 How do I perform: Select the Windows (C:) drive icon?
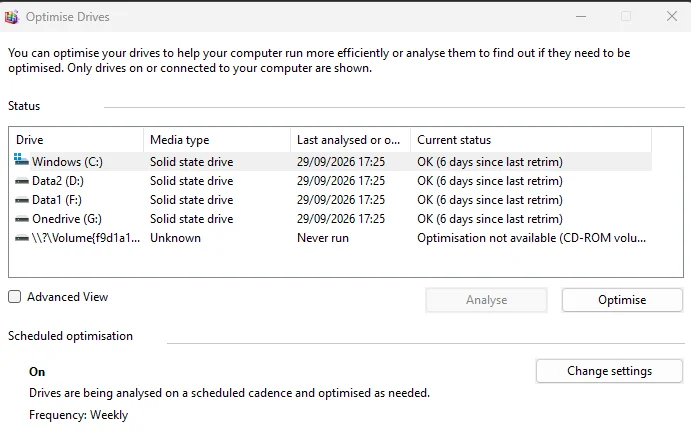(21, 159)
